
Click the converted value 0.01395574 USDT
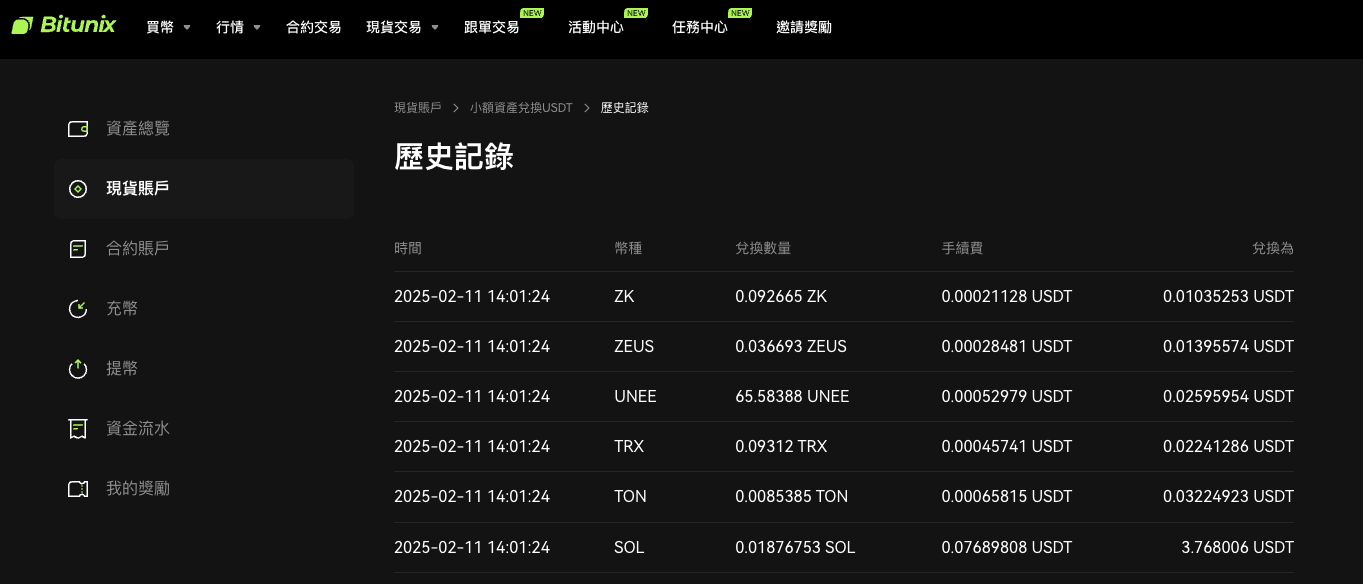(x=1228, y=347)
